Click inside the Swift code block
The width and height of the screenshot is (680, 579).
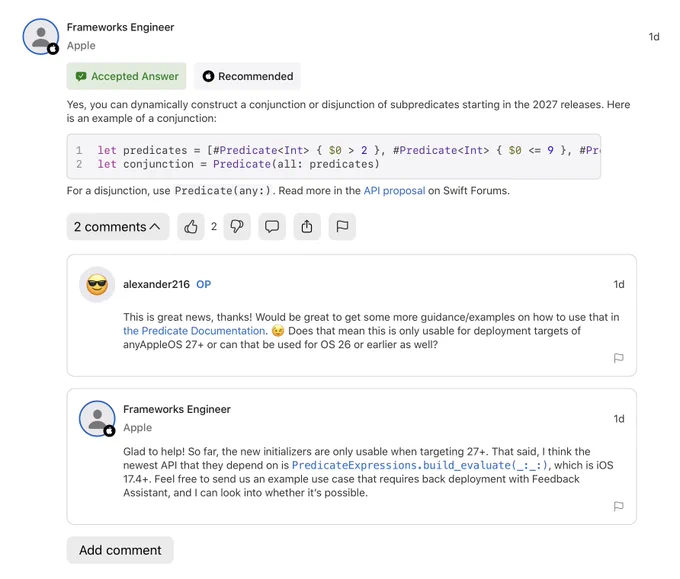tap(333, 157)
